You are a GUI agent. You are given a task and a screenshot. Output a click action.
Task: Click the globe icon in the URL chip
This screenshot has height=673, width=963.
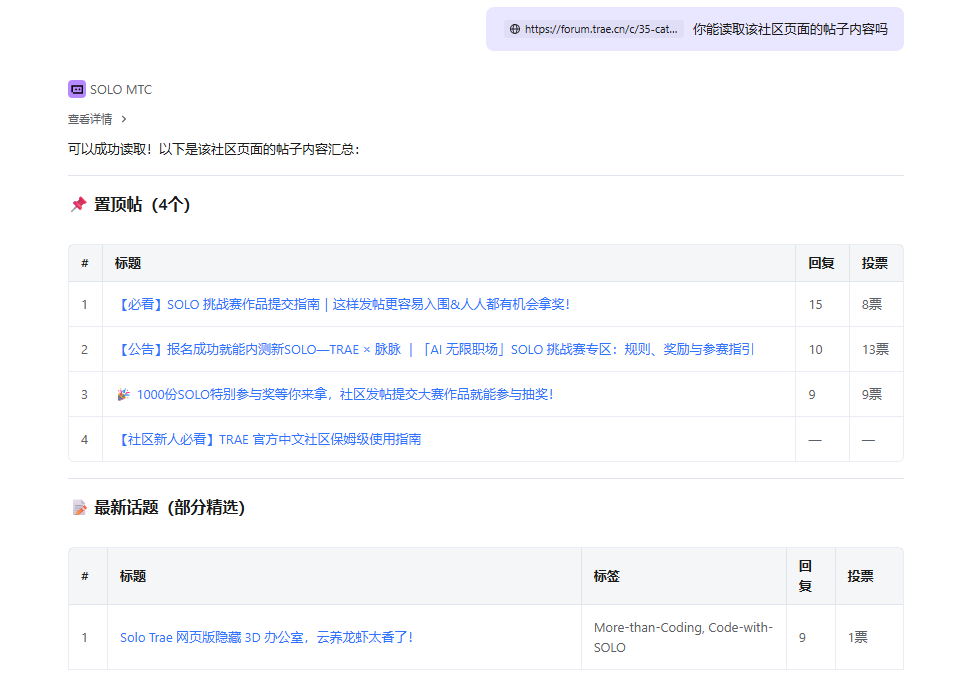tap(515, 30)
